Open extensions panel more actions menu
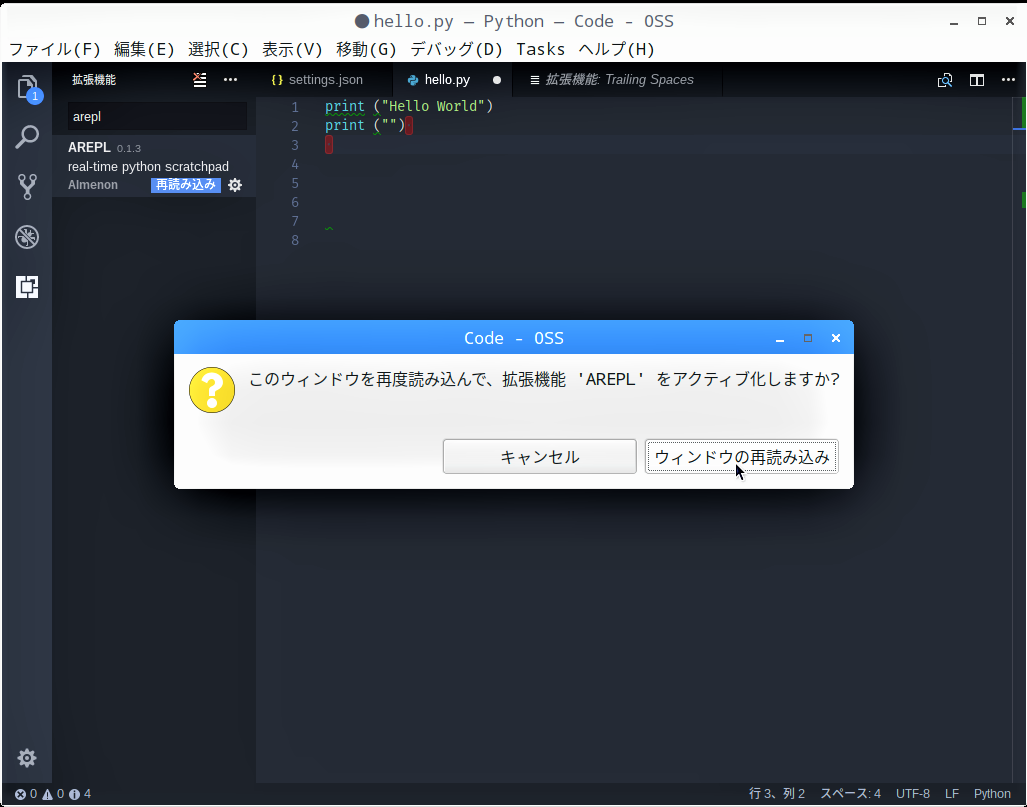 pyautogui.click(x=231, y=80)
